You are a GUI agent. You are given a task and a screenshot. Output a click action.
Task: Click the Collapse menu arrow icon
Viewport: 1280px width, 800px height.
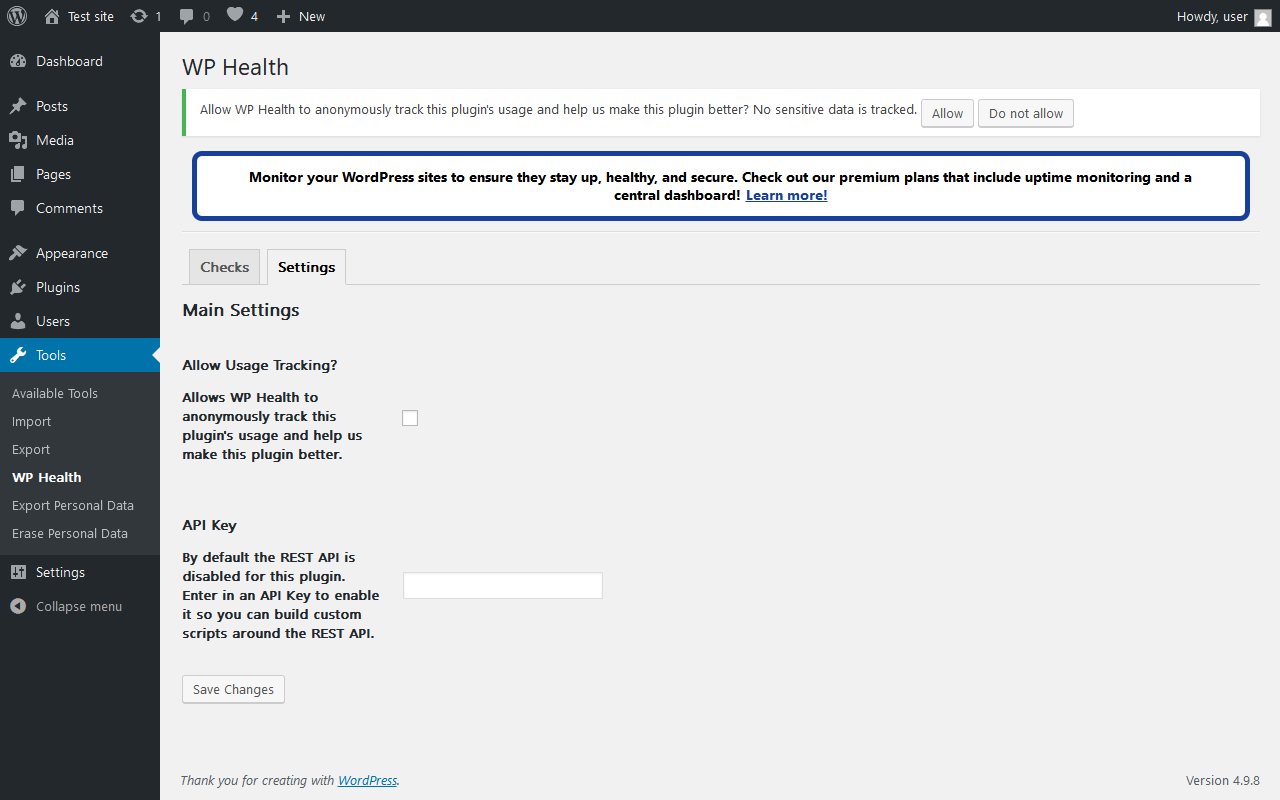[x=18, y=606]
